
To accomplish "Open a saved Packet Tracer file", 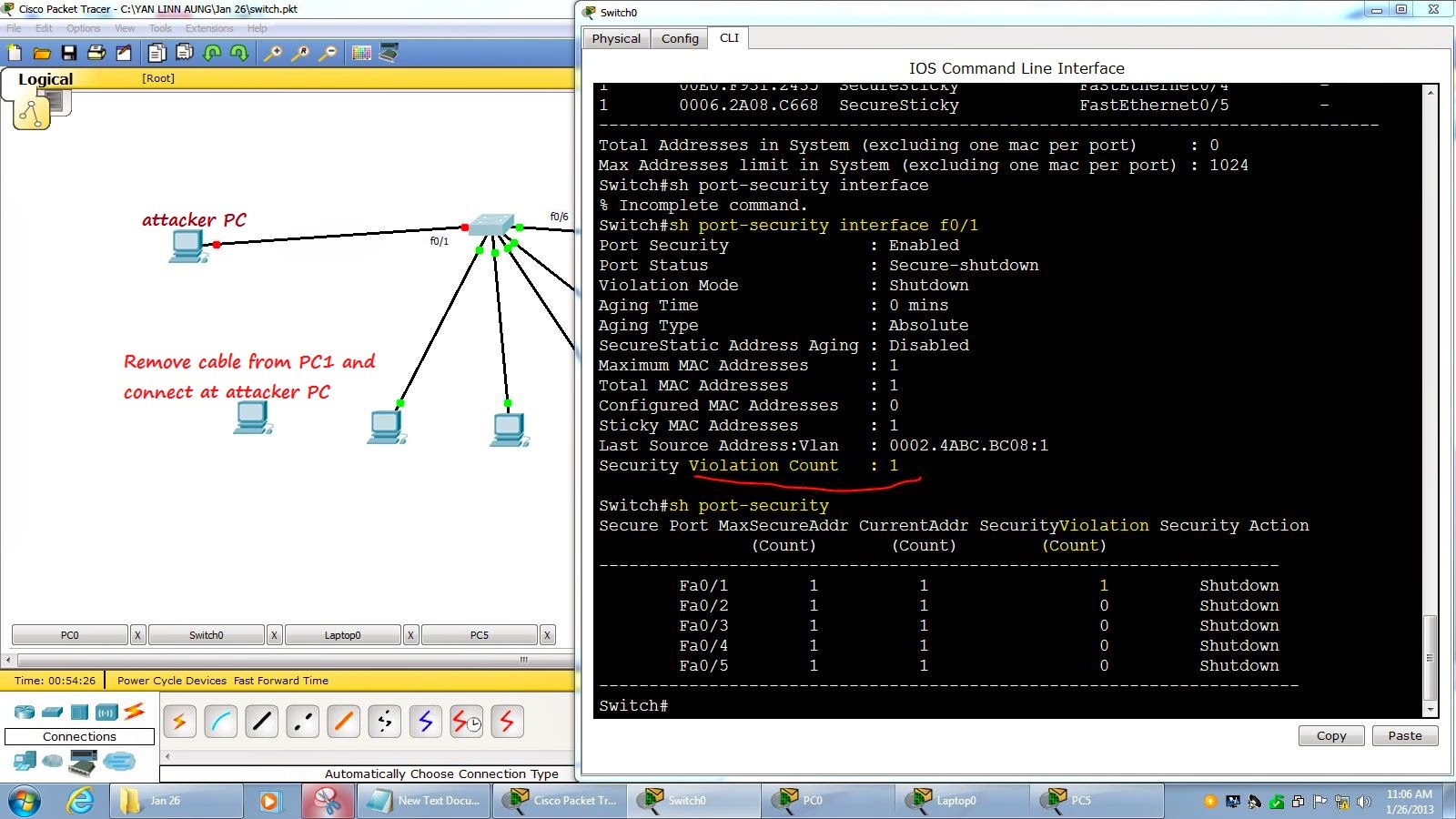I will [44, 52].
